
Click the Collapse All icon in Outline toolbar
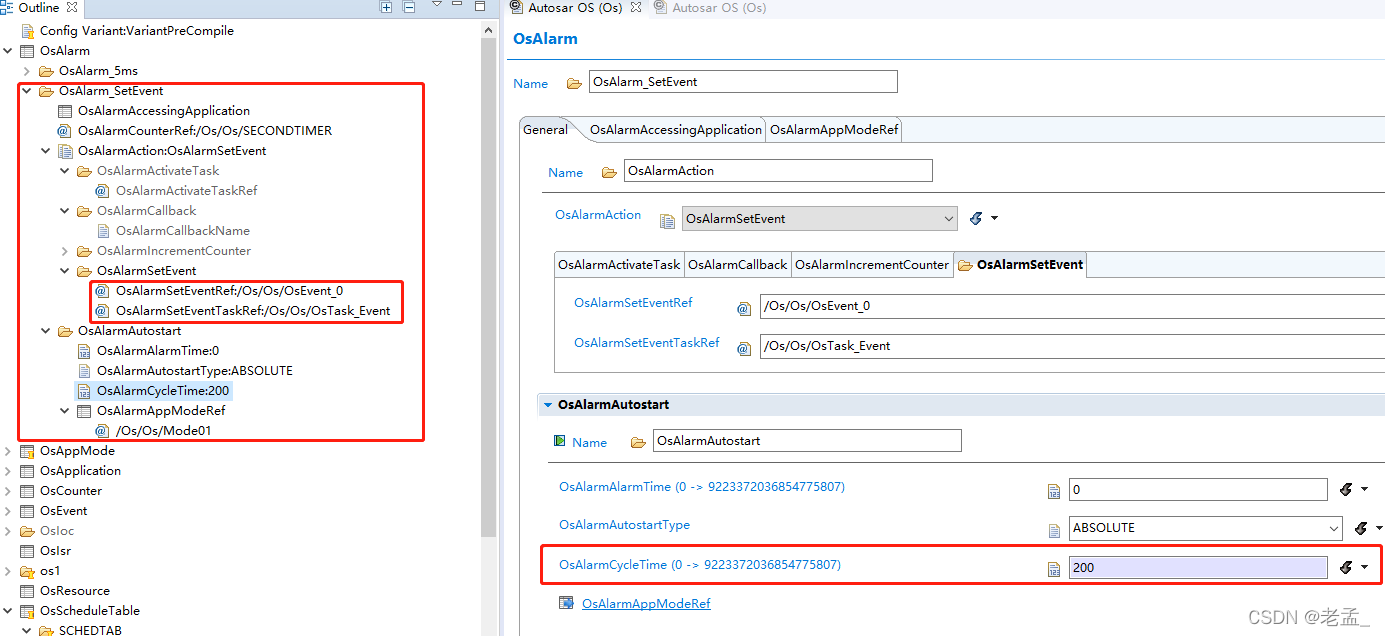tap(409, 7)
